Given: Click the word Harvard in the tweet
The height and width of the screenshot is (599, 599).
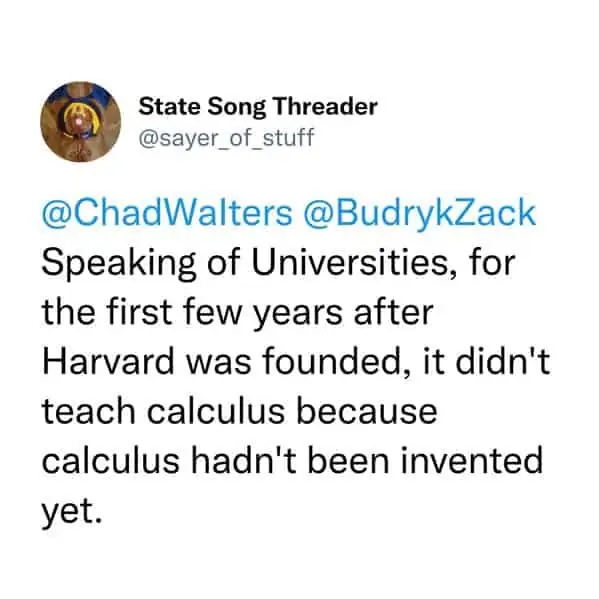Looking at the screenshot, I should click(x=108, y=361).
